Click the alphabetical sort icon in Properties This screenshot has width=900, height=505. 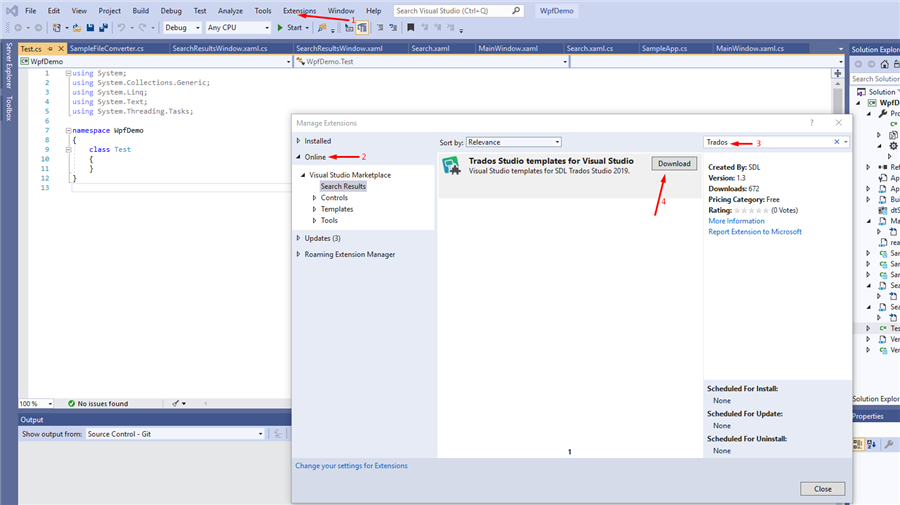[872, 444]
